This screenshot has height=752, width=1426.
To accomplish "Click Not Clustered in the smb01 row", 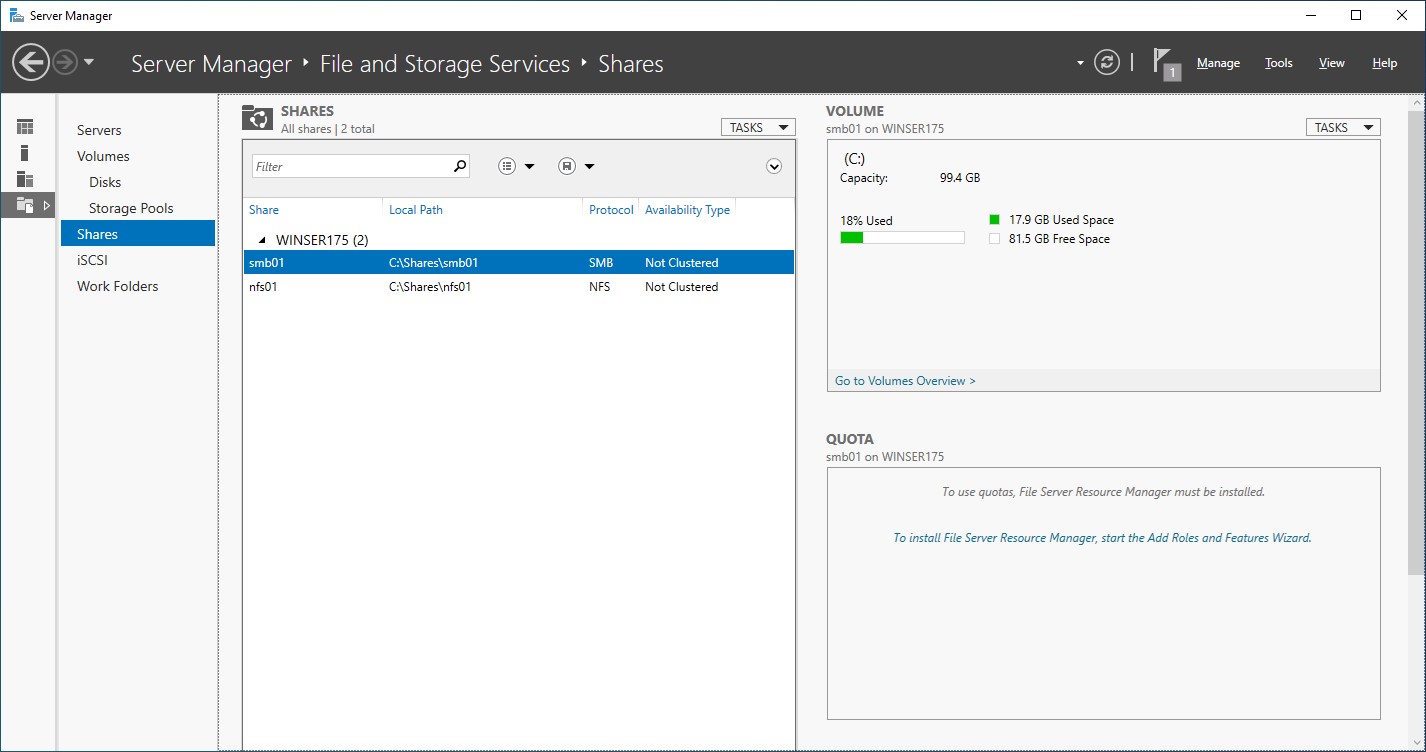I will [681, 263].
